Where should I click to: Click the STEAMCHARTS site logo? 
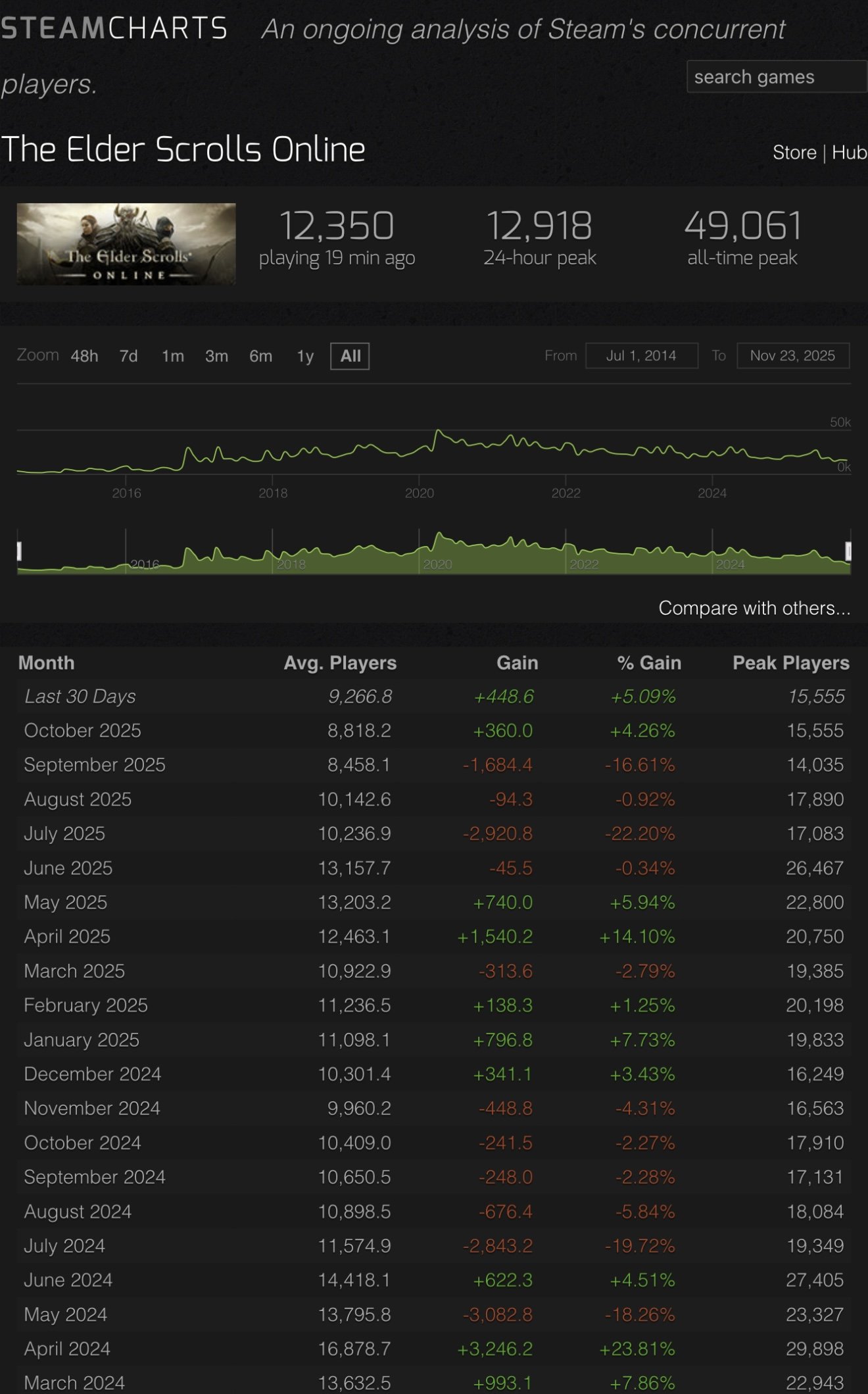[x=114, y=28]
